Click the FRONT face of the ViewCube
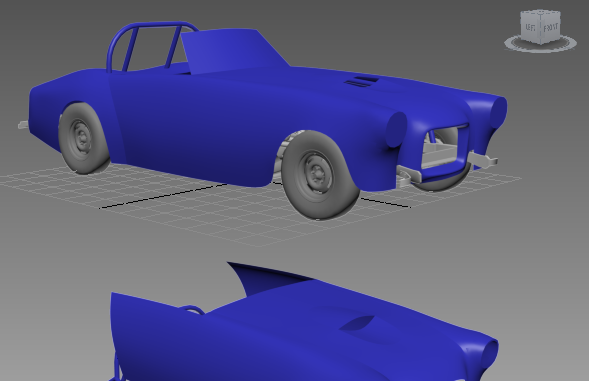589x381 pixels. point(551,28)
